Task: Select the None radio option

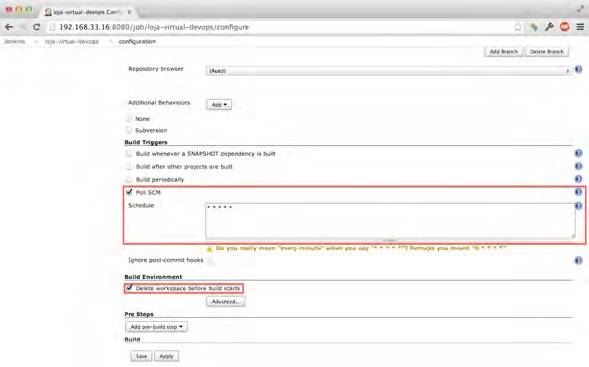Action: [x=129, y=119]
